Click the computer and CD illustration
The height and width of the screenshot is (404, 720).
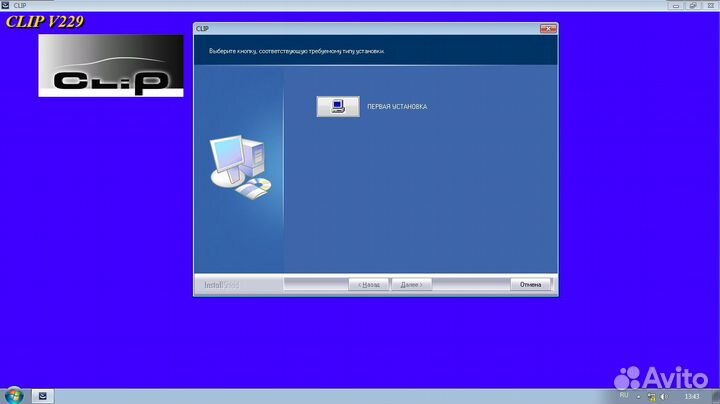click(240, 167)
